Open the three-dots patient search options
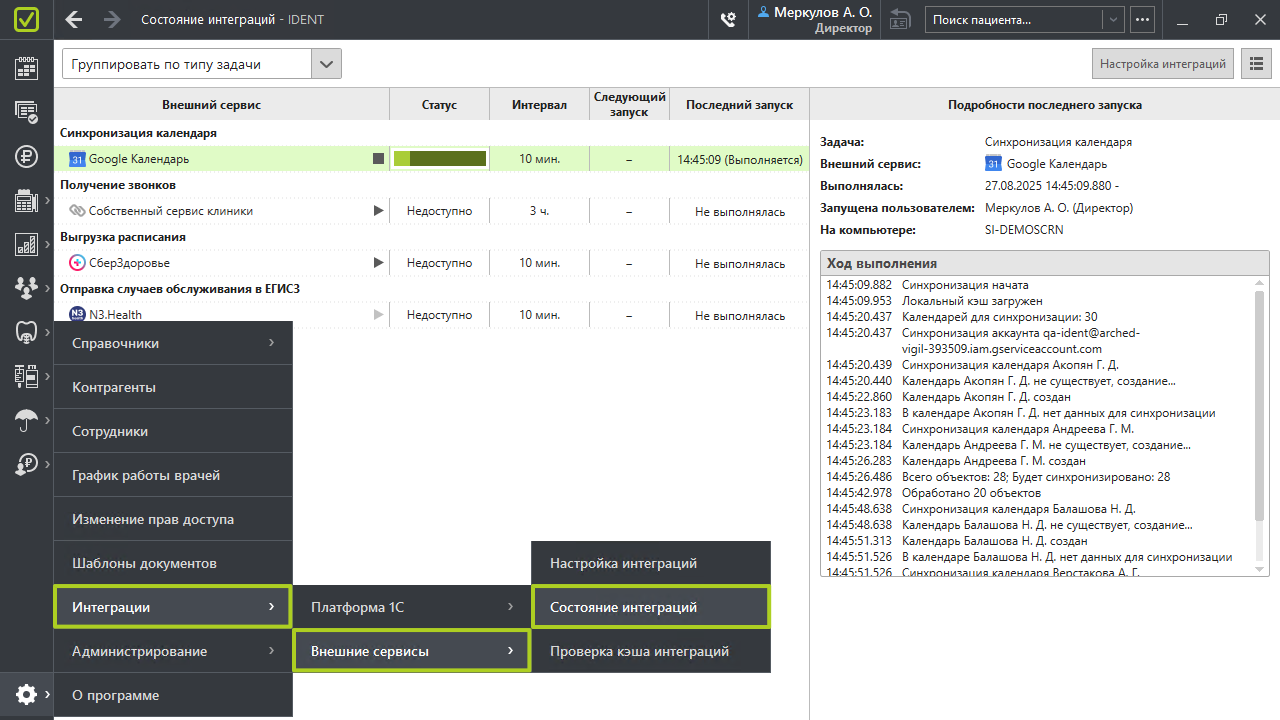The height and width of the screenshot is (720, 1280). point(1142,20)
